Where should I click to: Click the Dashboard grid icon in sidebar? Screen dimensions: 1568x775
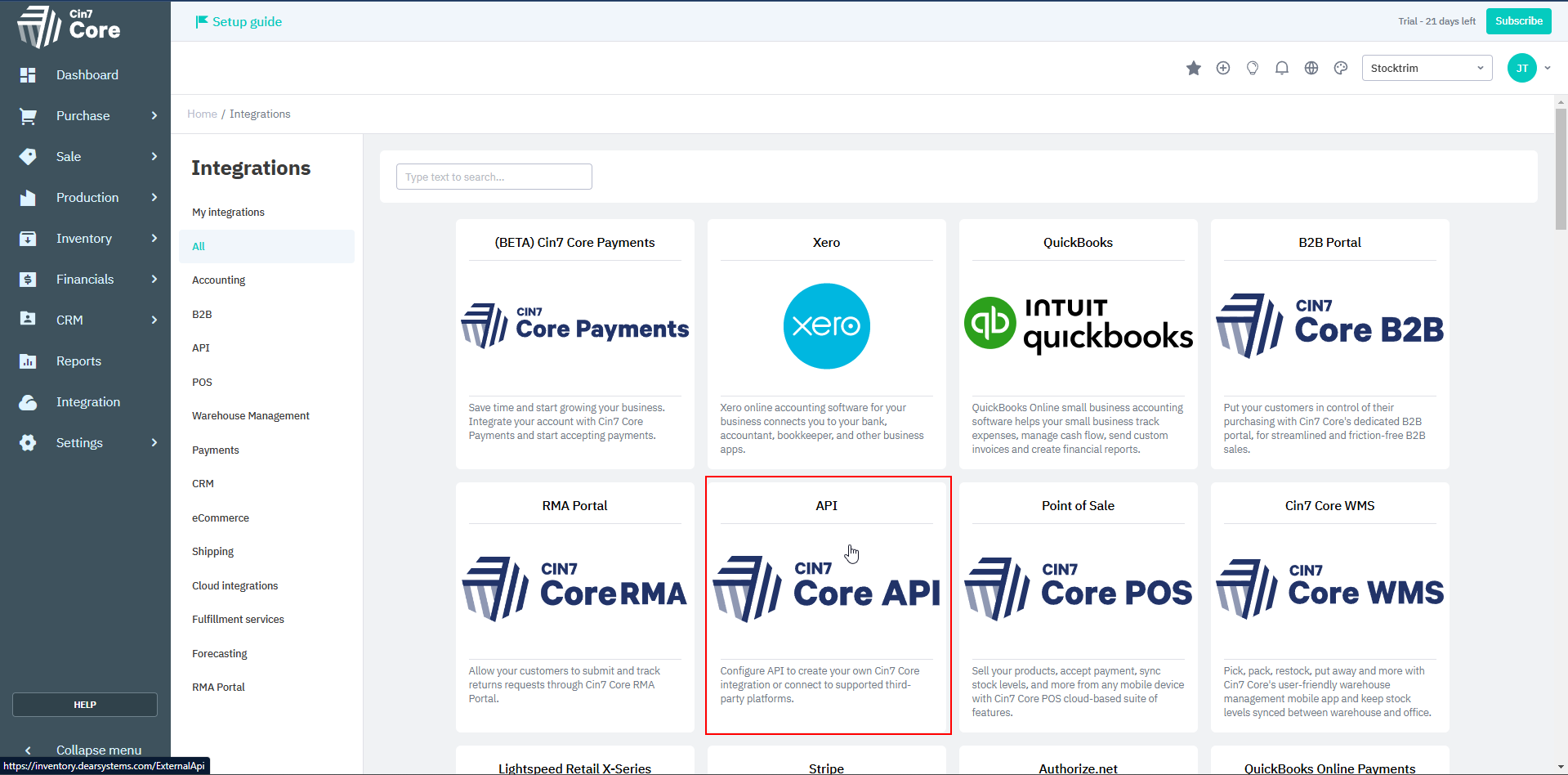pyautogui.click(x=28, y=75)
